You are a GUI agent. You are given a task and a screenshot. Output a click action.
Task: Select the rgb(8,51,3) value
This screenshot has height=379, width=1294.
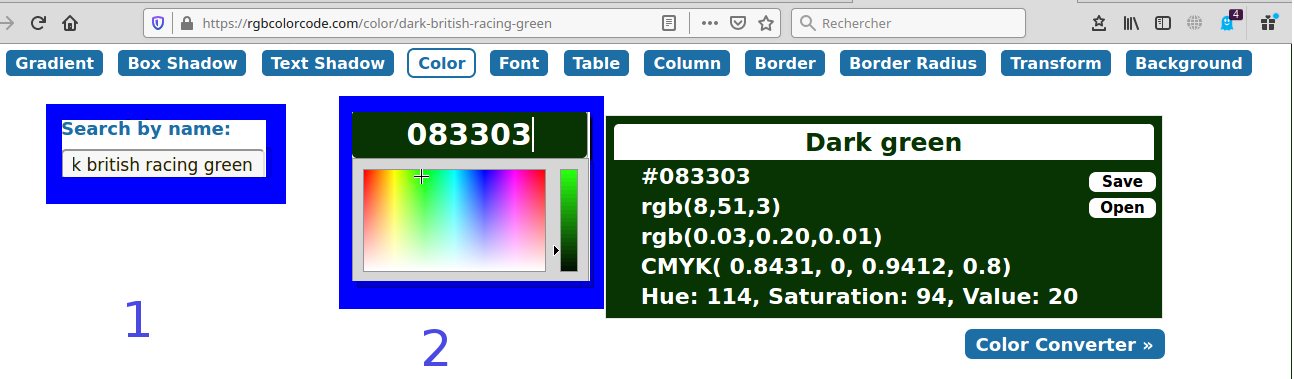click(710, 207)
